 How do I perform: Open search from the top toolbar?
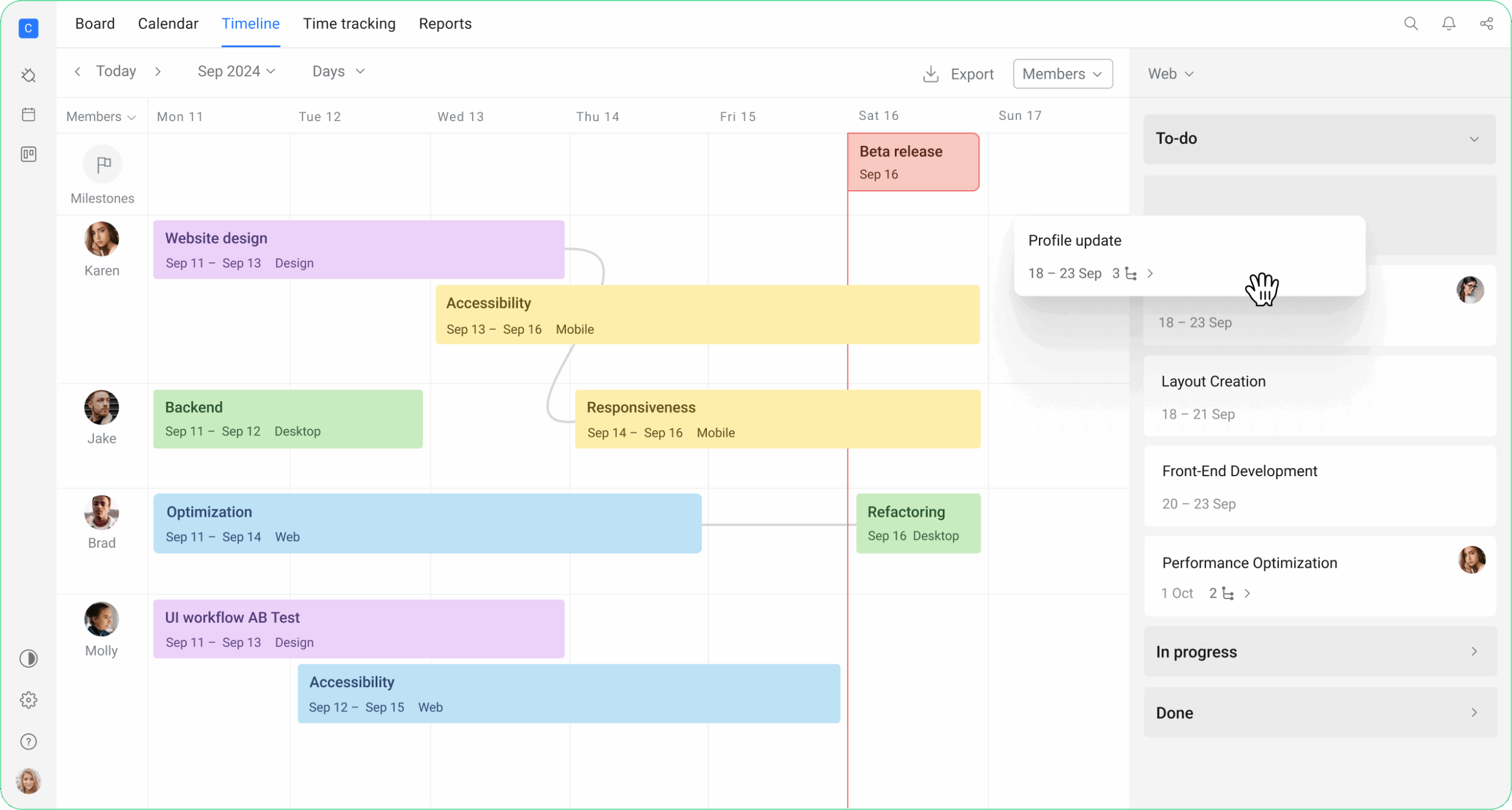tap(1411, 24)
